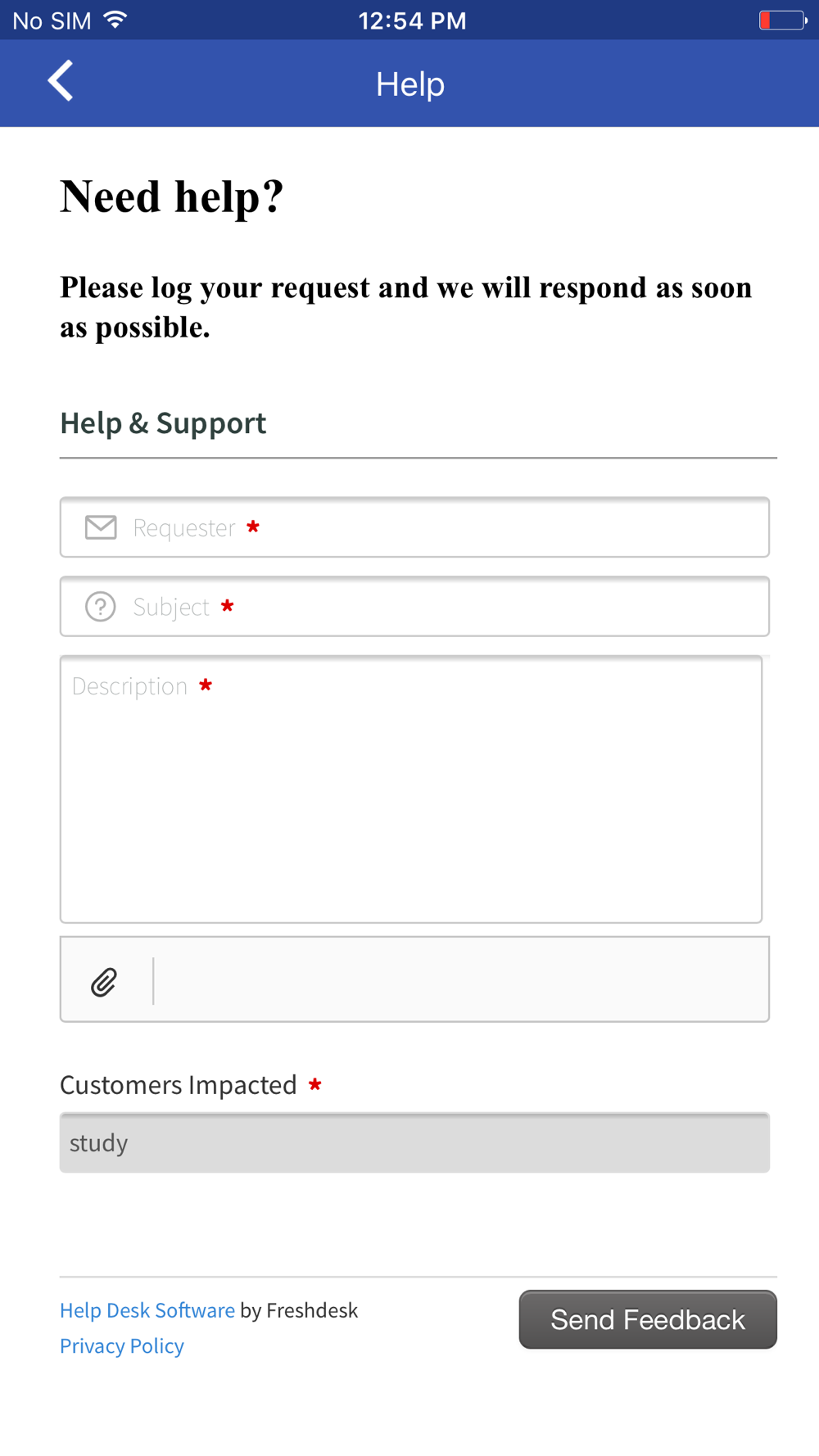
Task: Tap the Need help? heading
Action: click(172, 197)
